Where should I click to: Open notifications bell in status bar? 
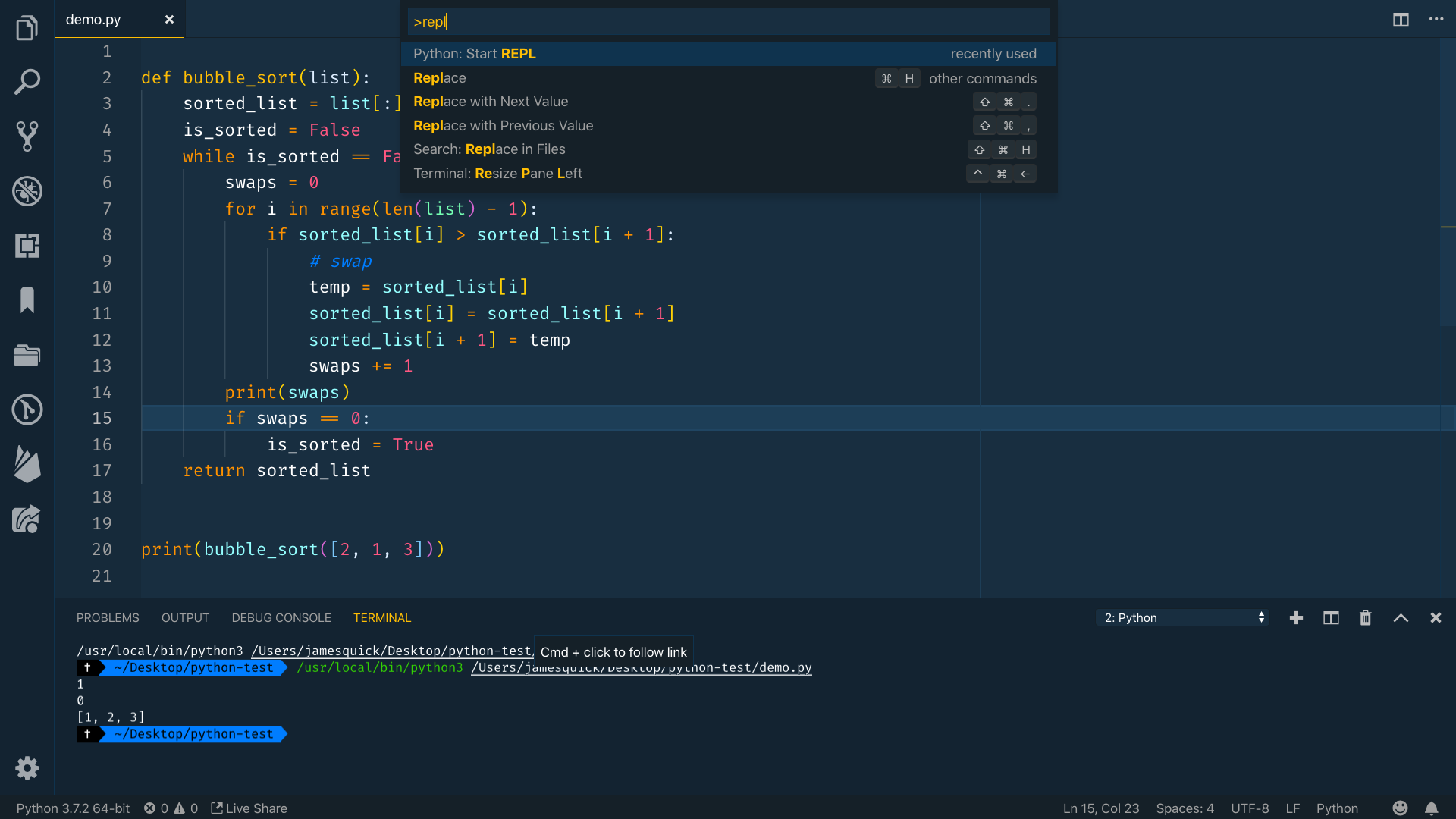tap(1431, 808)
